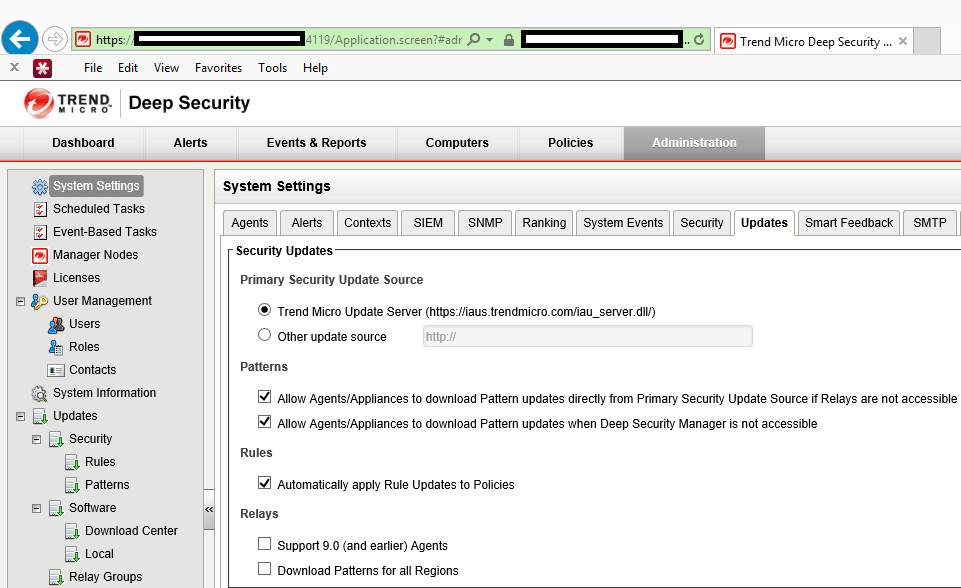Open the Computers navigation tab
The height and width of the screenshot is (588, 961).
point(457,143)
